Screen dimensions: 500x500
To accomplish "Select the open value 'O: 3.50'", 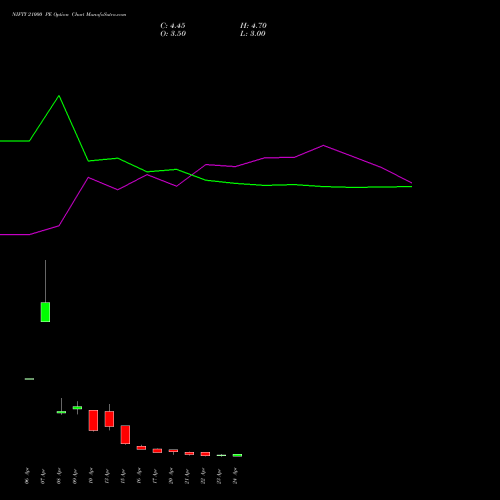I will click(x=173, y=34).
